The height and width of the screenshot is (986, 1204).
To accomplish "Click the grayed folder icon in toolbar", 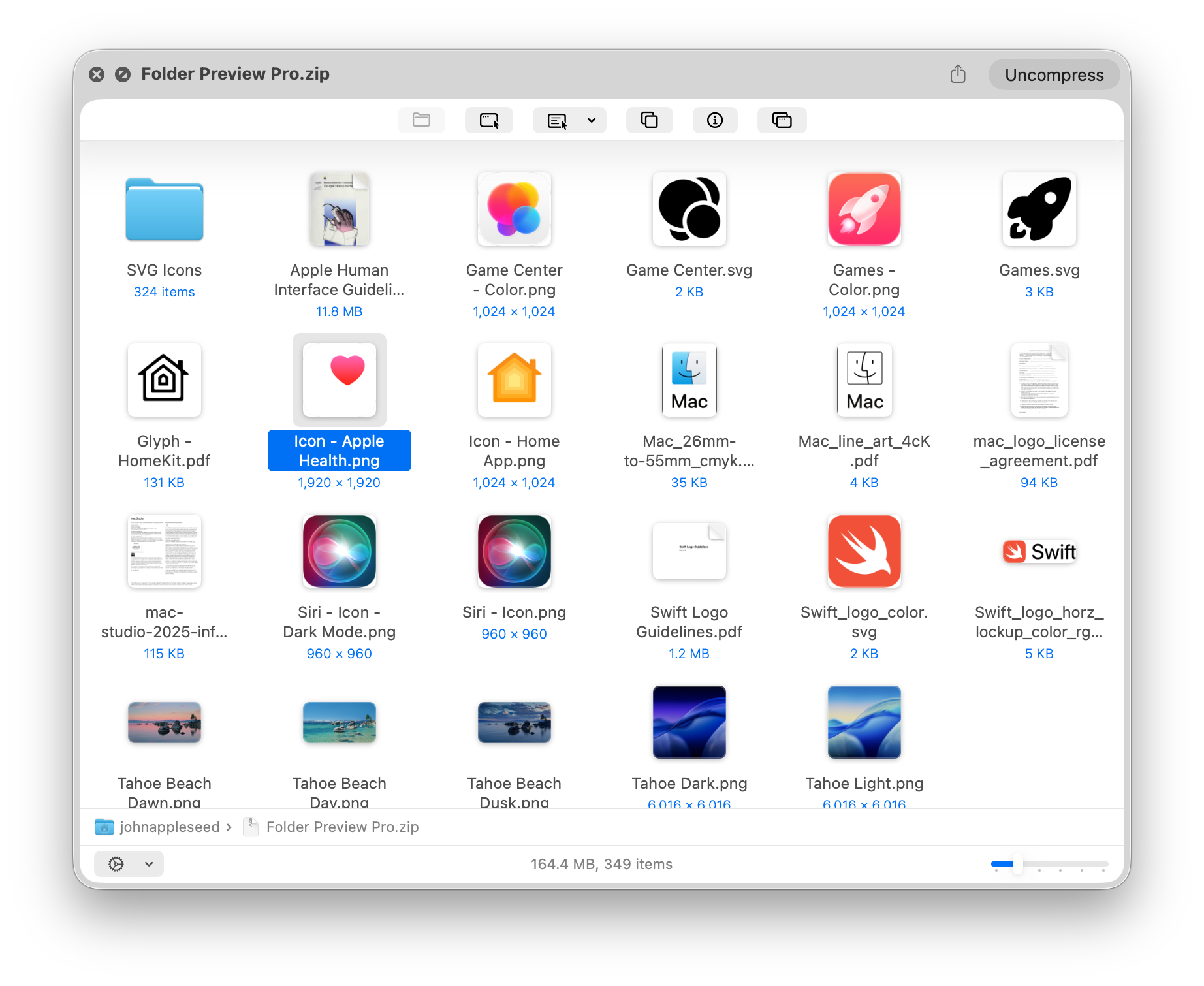I will [x=421, y=120].
